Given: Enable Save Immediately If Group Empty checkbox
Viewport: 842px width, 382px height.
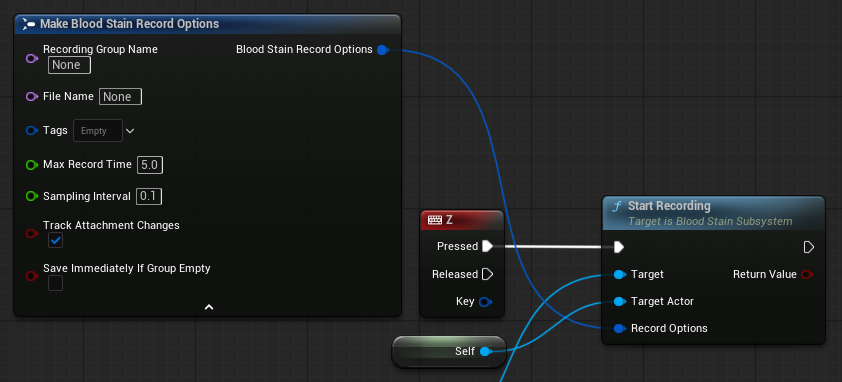Looking at the screenshot, I should [x=55, y=283].
